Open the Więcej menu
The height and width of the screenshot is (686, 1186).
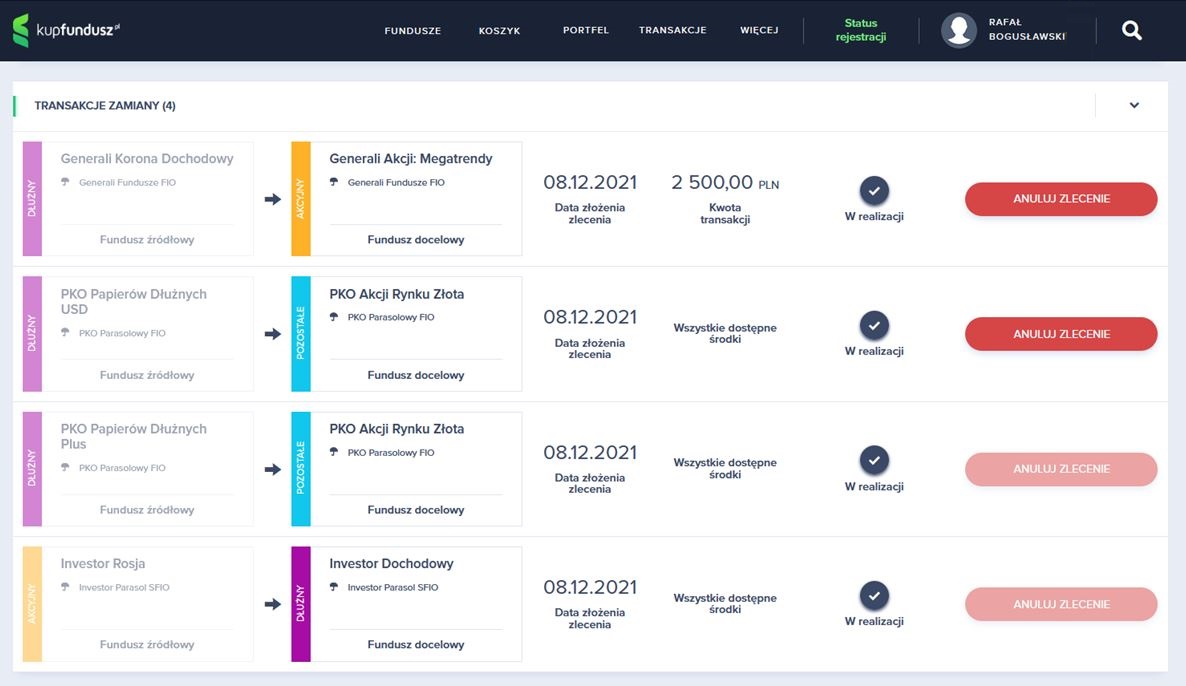pos(759,30)
